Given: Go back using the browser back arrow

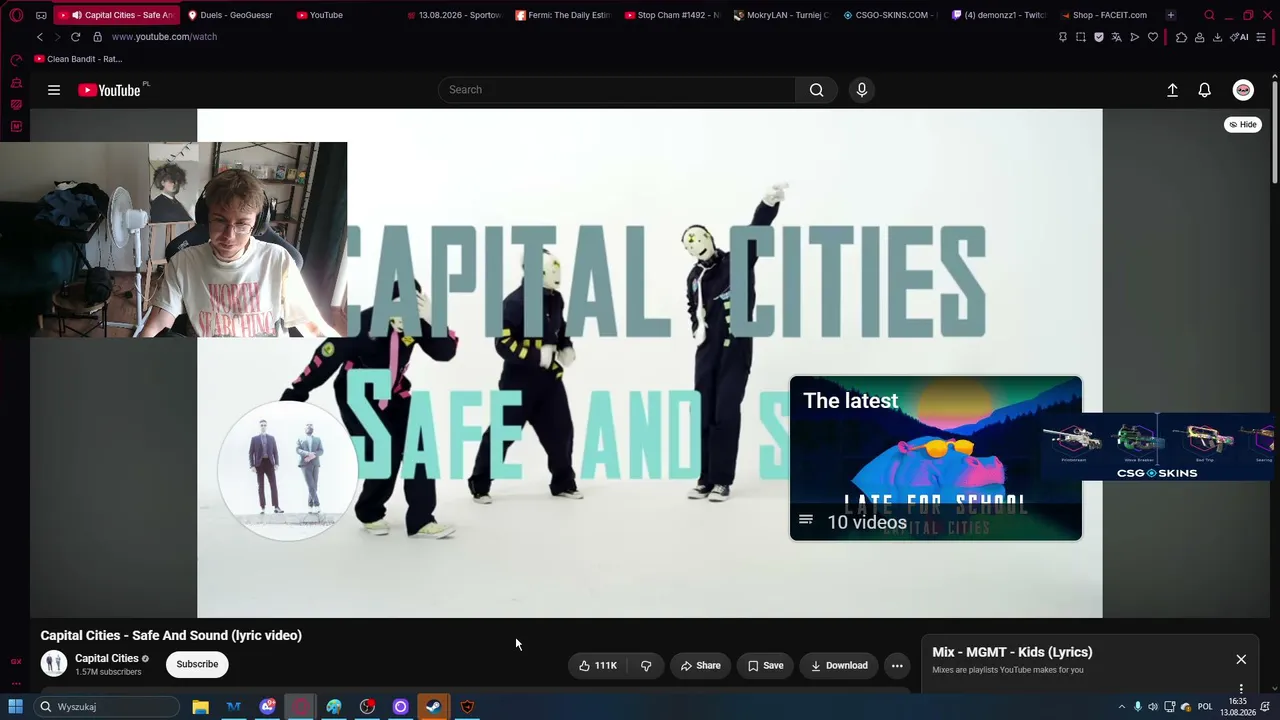Looking at the screenshot, I should (x=40, y=37).
